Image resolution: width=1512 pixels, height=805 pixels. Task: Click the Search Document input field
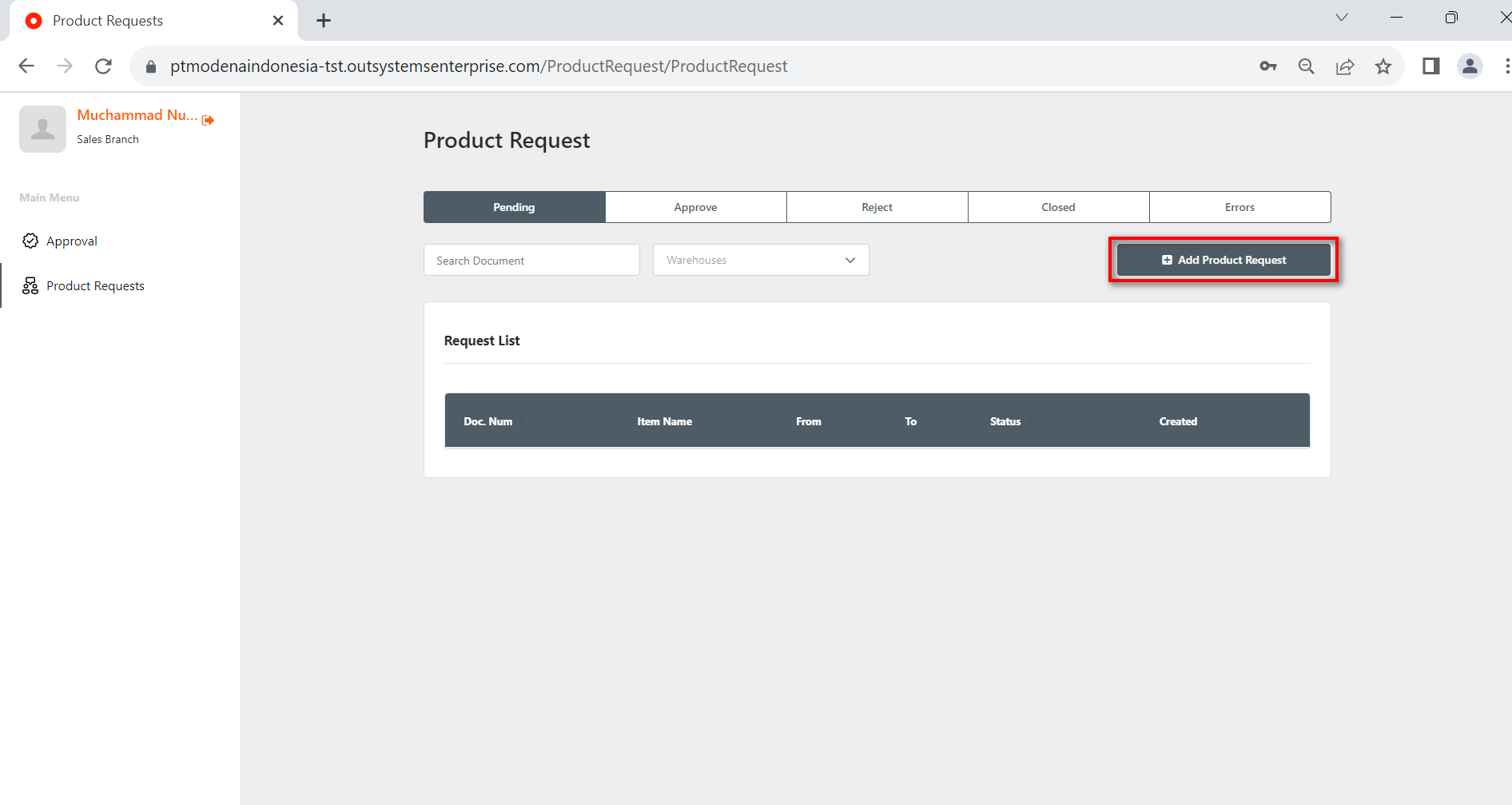pyautogui.click(x=531, y=261)
